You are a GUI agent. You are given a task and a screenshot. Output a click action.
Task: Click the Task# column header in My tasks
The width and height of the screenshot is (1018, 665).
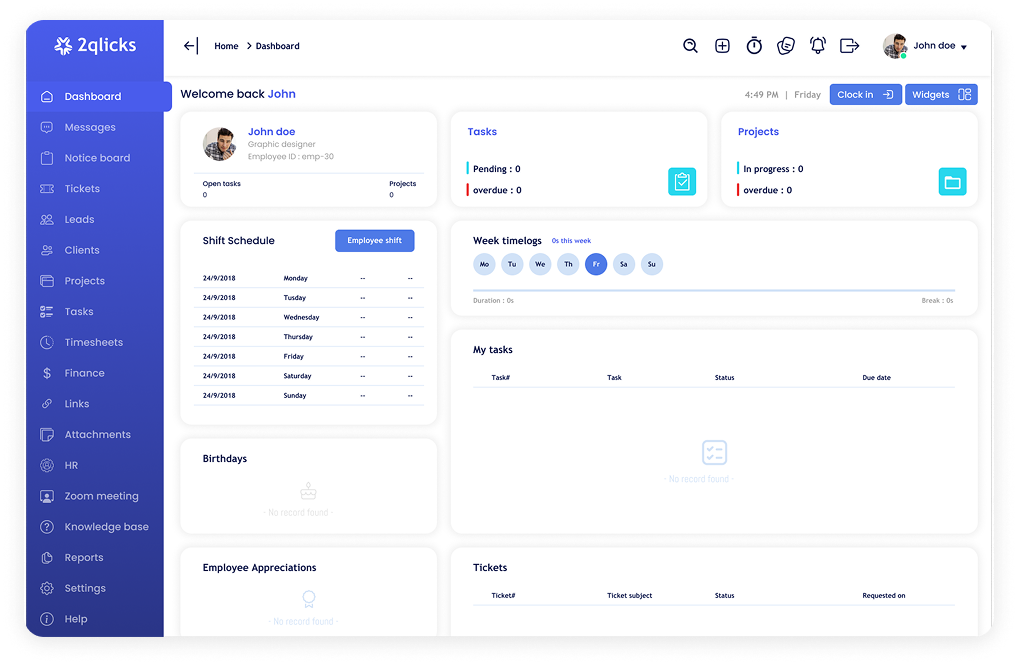pyautogui.click(x=501, y=377)
